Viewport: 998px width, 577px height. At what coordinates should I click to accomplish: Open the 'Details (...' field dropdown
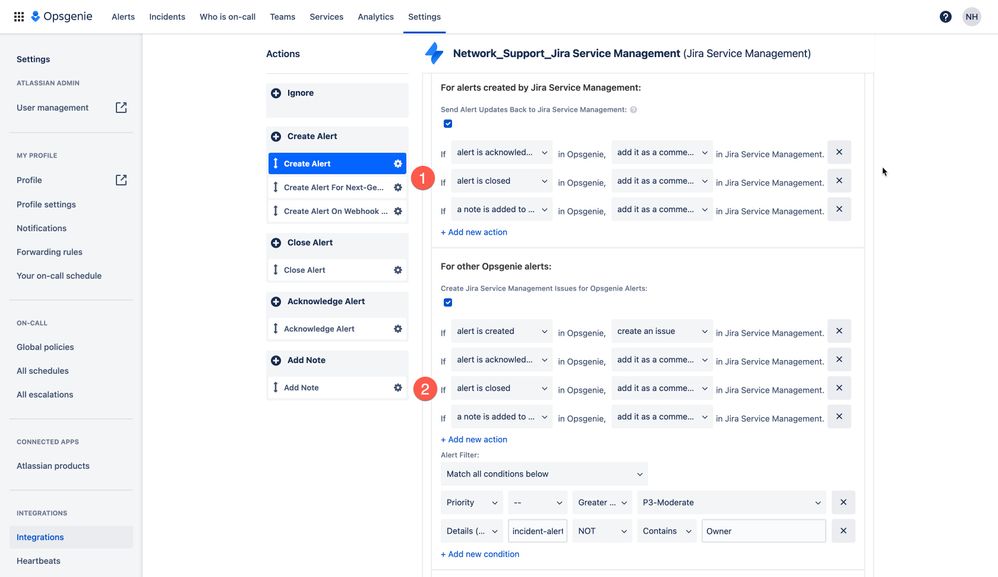pyautogui.click(x=472, y=531)
